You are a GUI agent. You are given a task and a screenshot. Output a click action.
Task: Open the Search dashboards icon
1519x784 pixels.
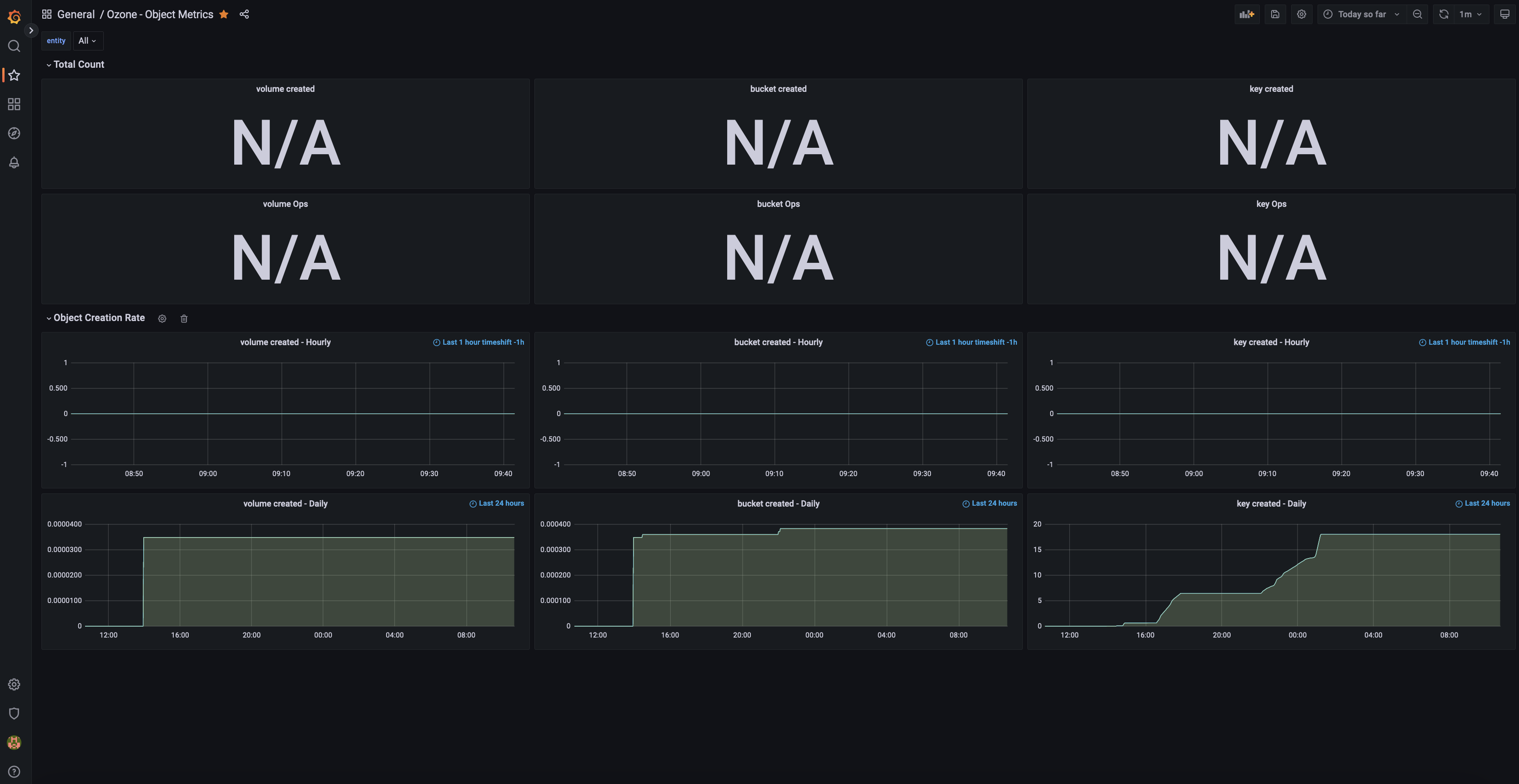tap(14, 45)
